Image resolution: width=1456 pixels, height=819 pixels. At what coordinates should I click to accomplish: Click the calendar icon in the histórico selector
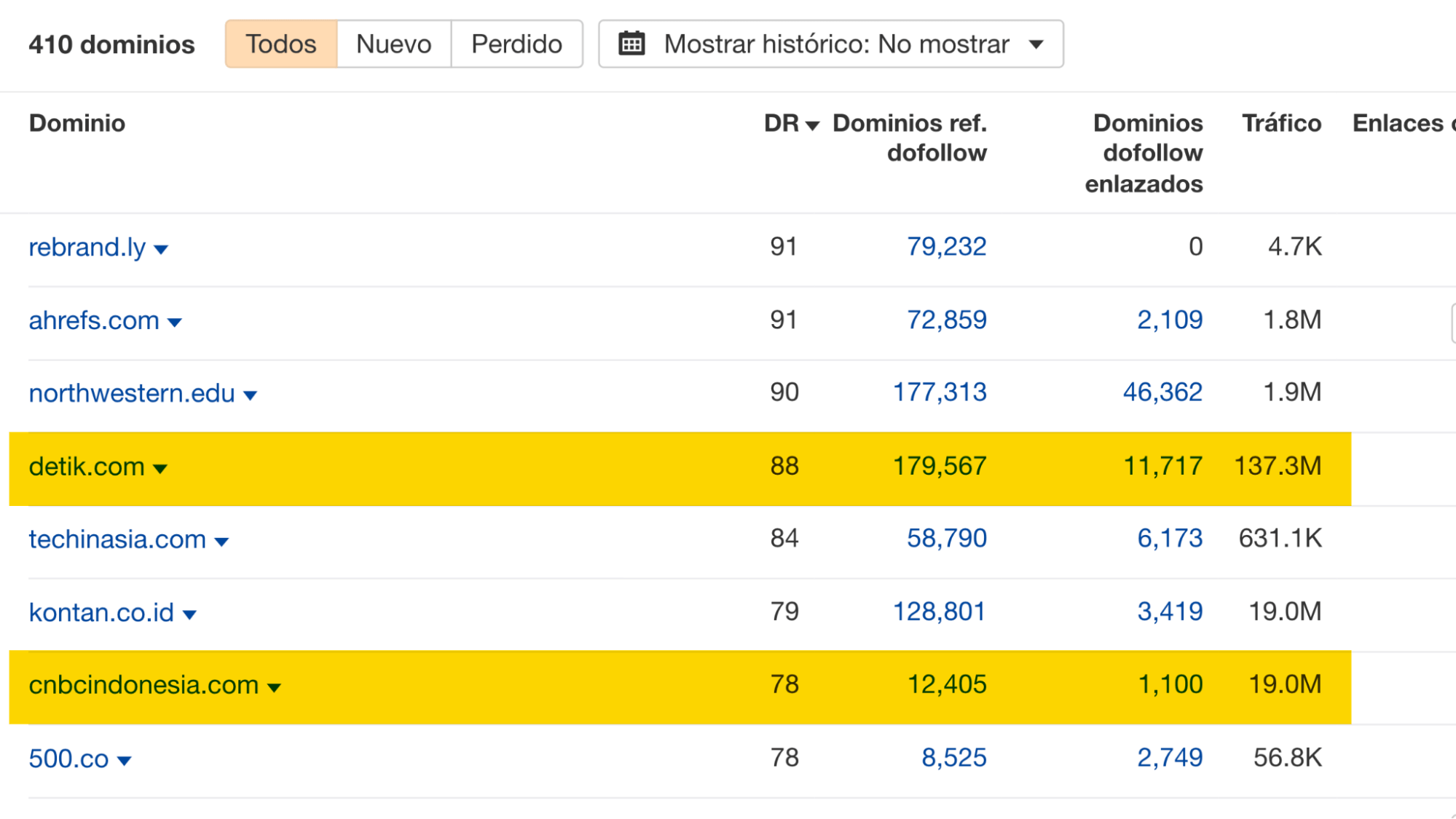point(631,44)
